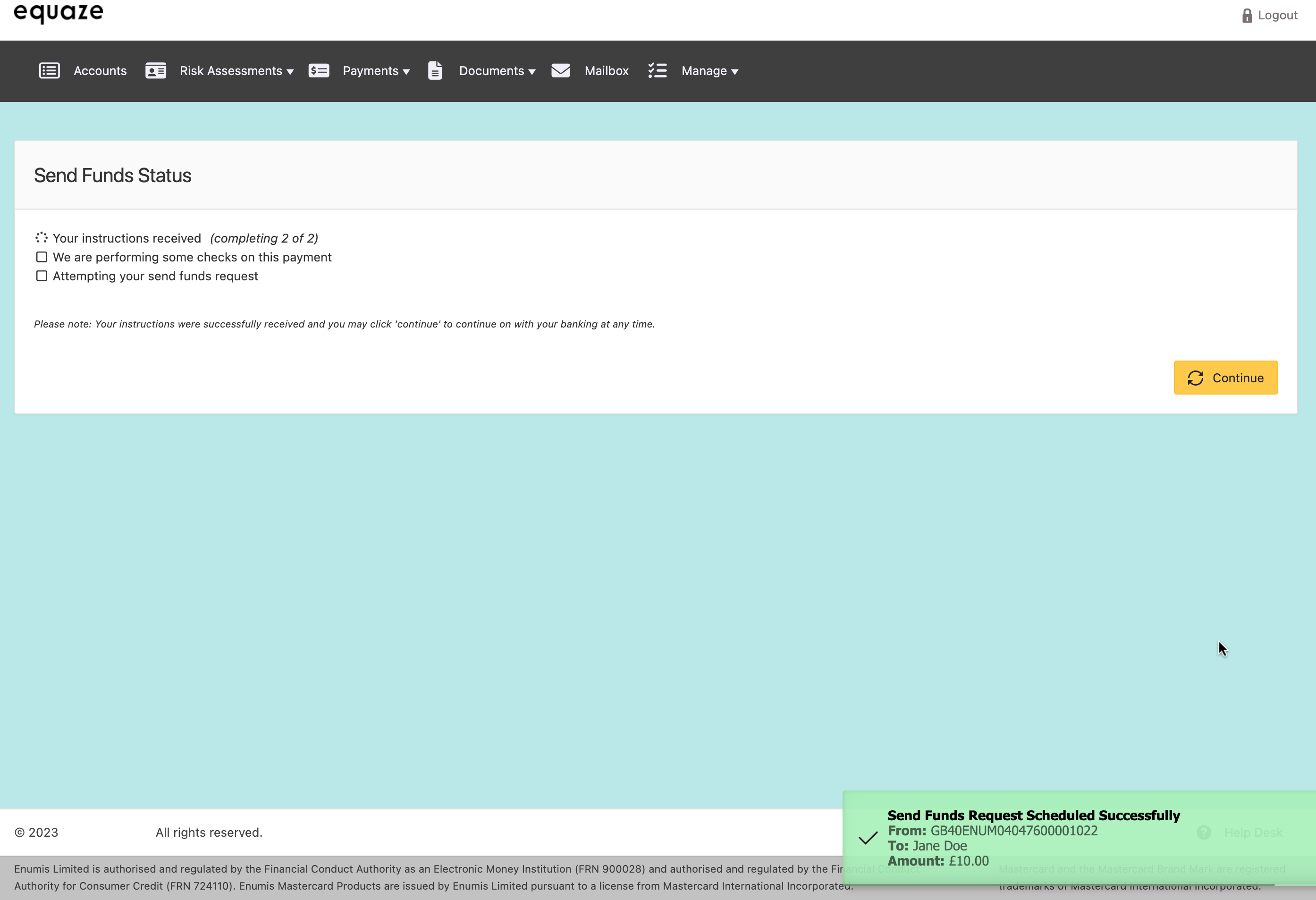Click the checkmark icon in success notification

click(x=868, y=838)
